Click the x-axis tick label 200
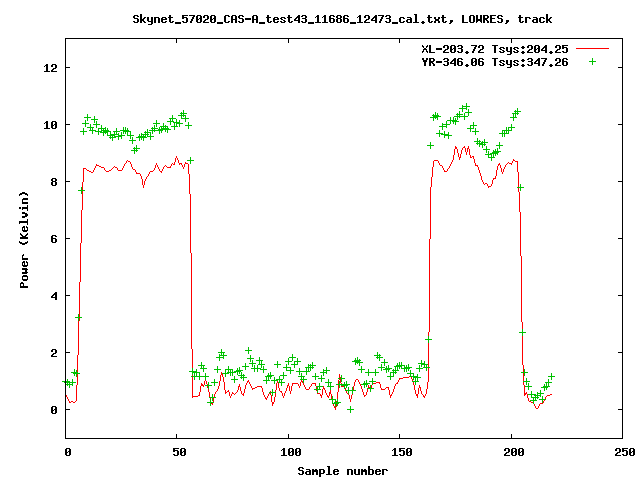The image size is (640, 480). click(513, 452)
